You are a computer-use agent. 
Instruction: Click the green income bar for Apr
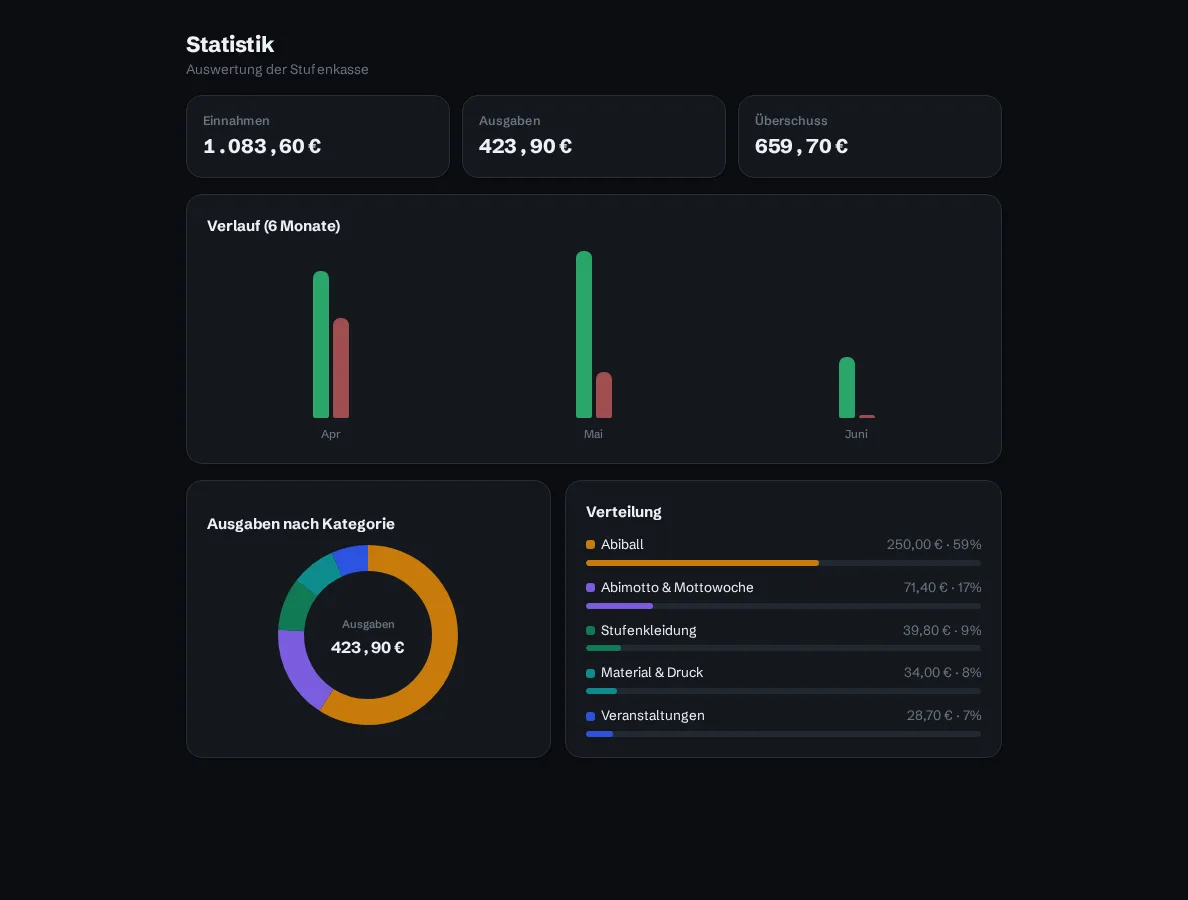click(320, 345)
